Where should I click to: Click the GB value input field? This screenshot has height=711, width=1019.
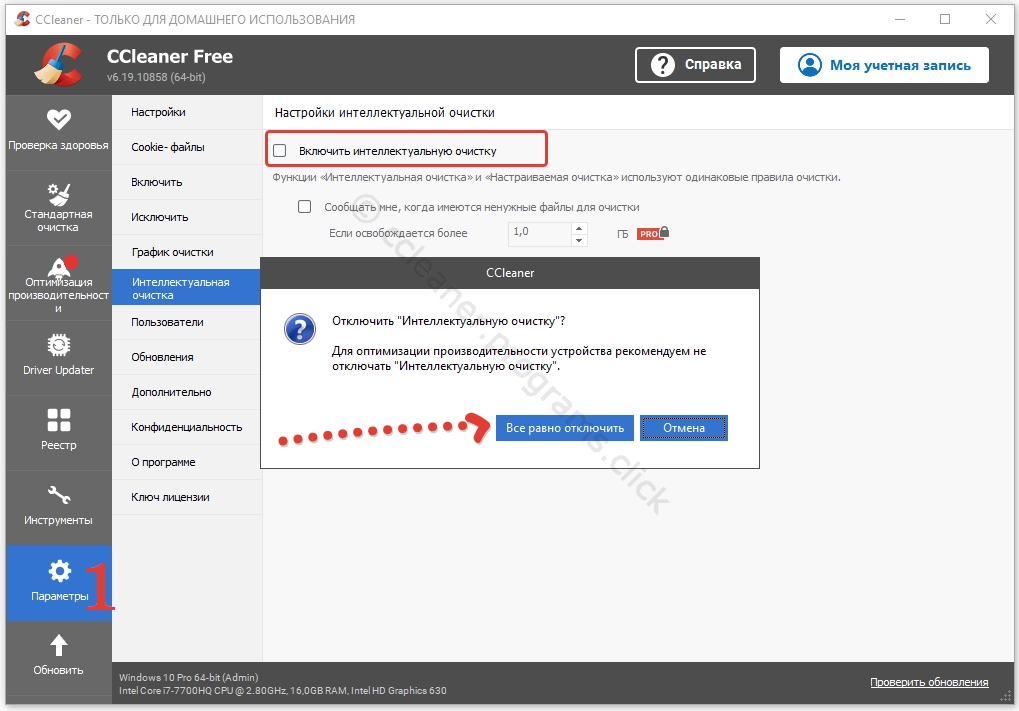point(539,233)
